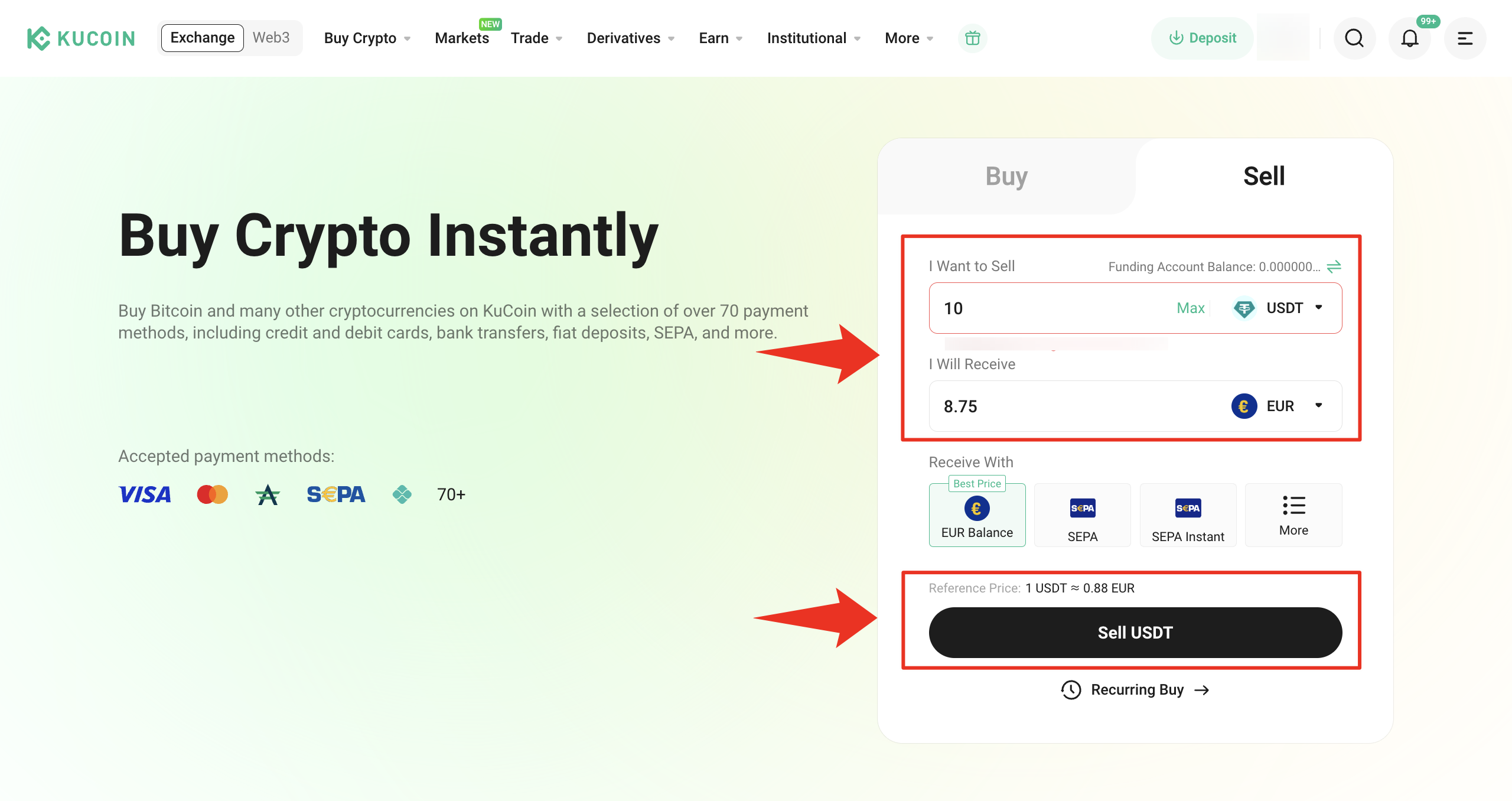Viewport: 1512px width, 801px height.
Task: Open the search magnifier icon
Action: click(1354, 38)
